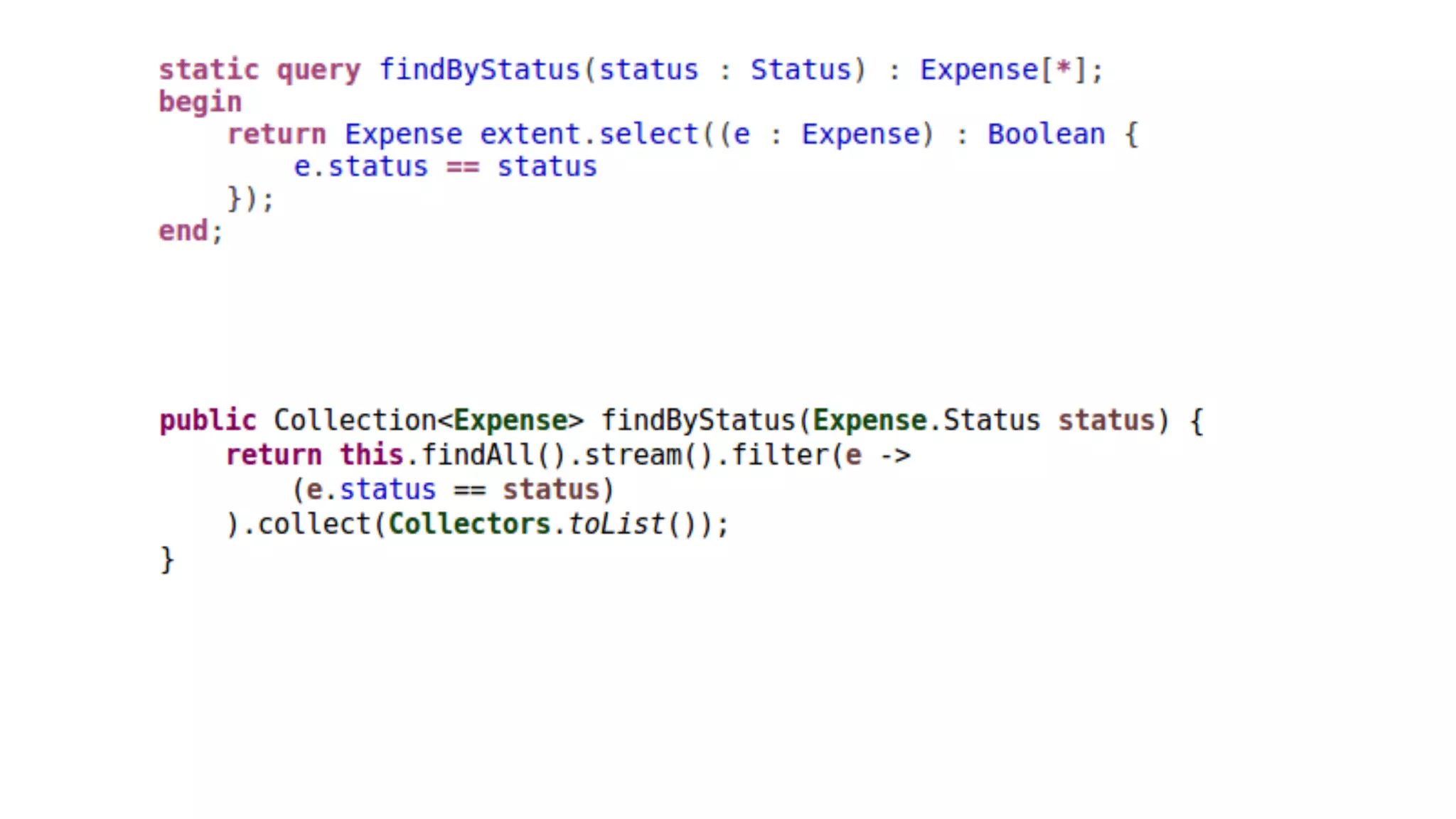Click the italic 'toList' method
Screen dimensions: 1456x819
[x=615, y=525]
